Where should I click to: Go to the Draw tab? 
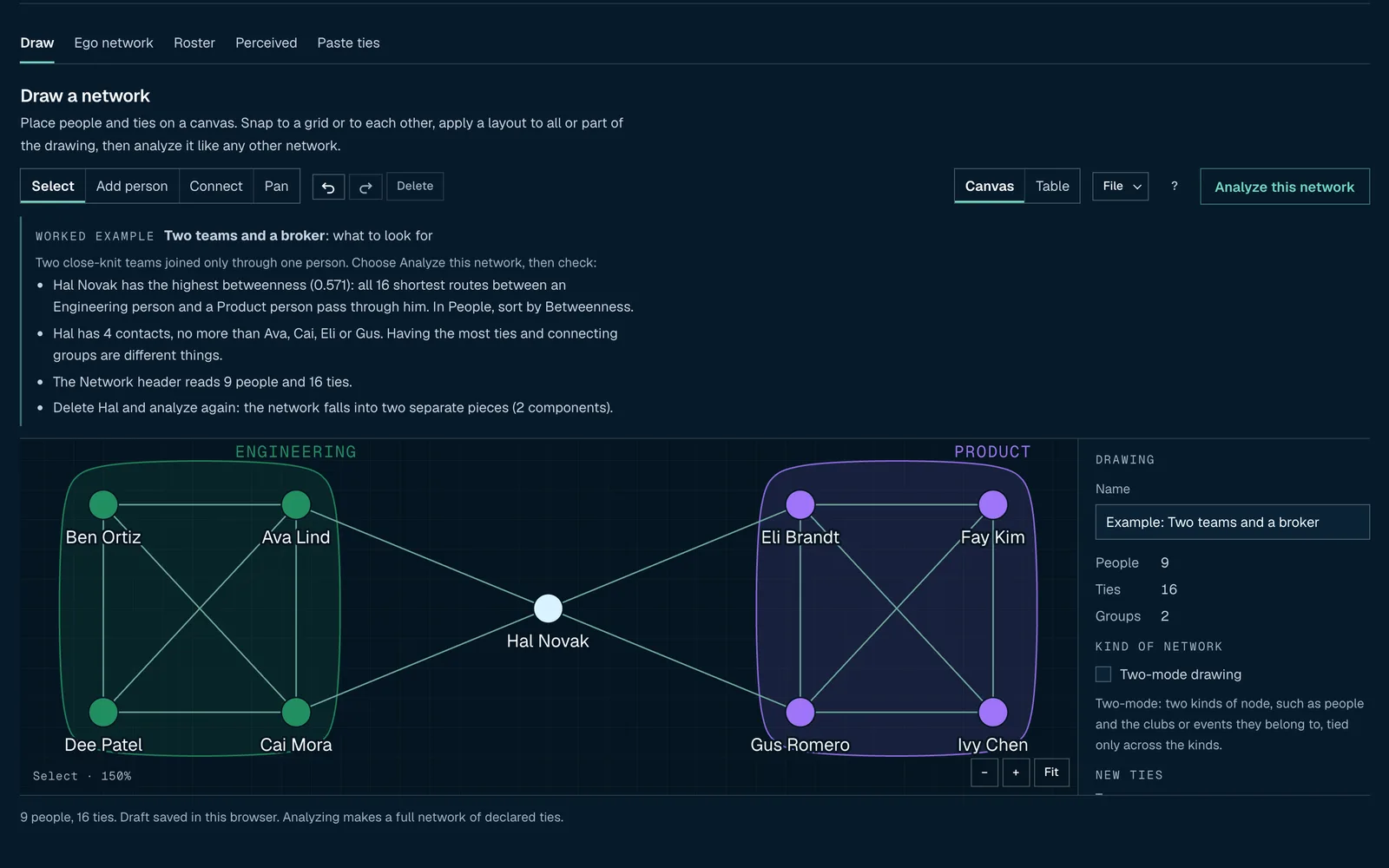37,43
